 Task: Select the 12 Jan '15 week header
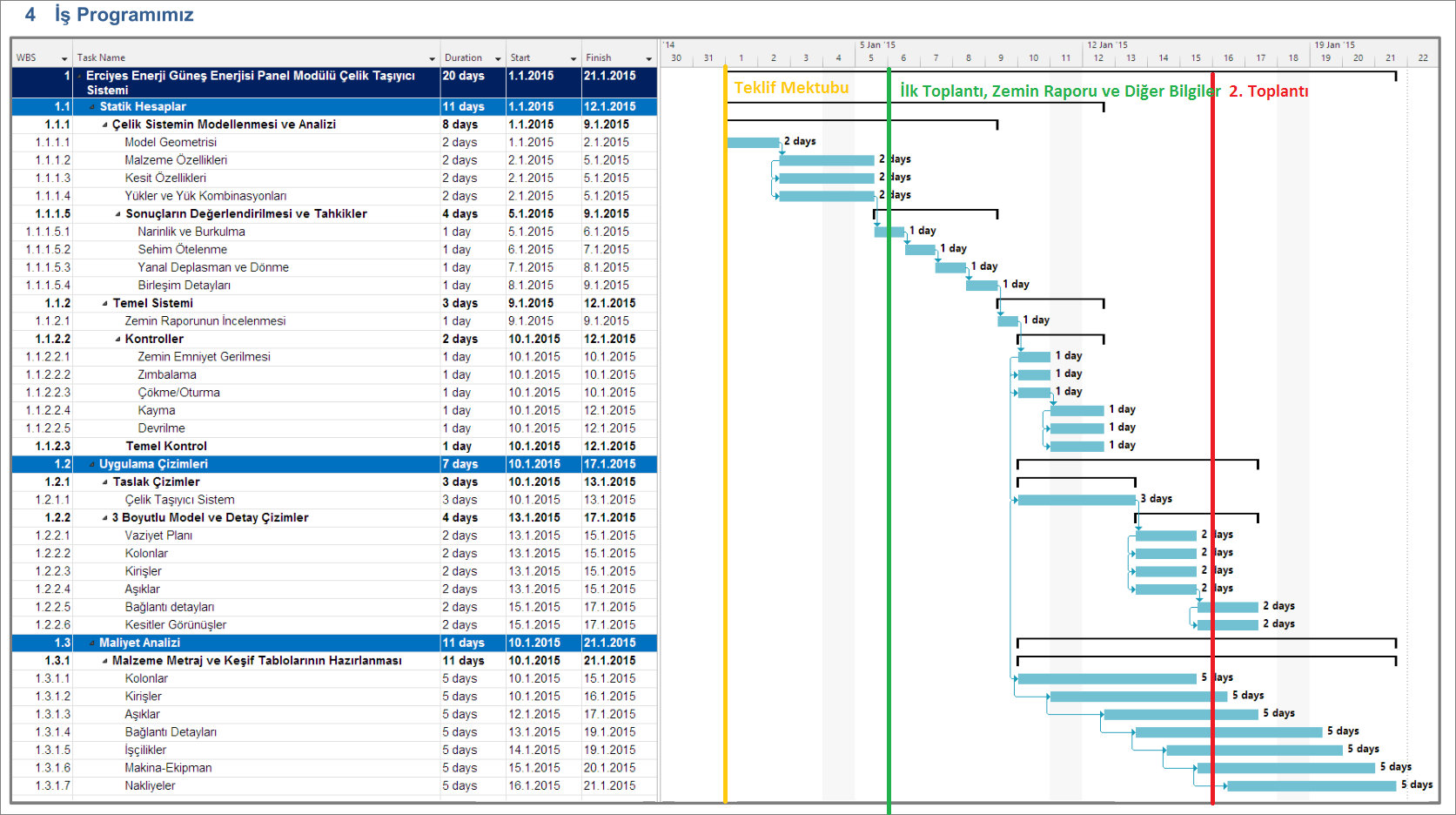click(x=1107, y=44)
